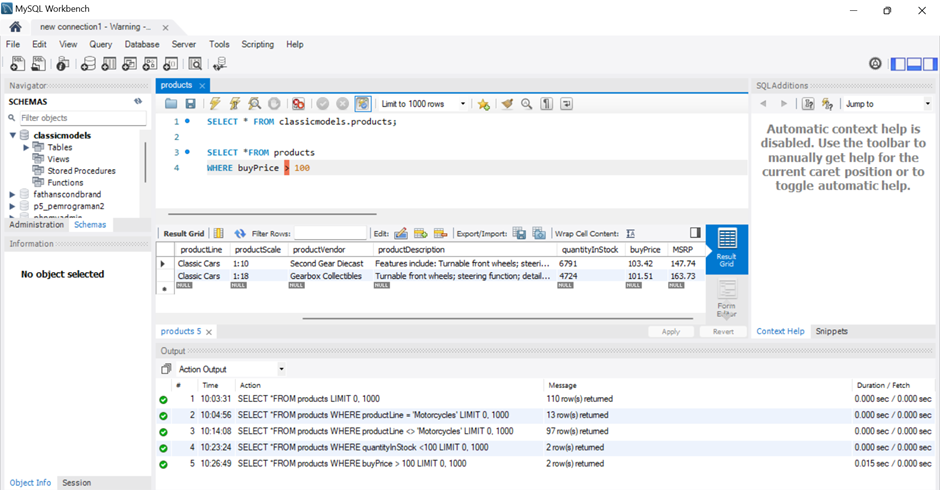Image resolution: width=940 pixels, height=490 pixels.
Task: Refresh the schemas list
Action: [138, 101]
